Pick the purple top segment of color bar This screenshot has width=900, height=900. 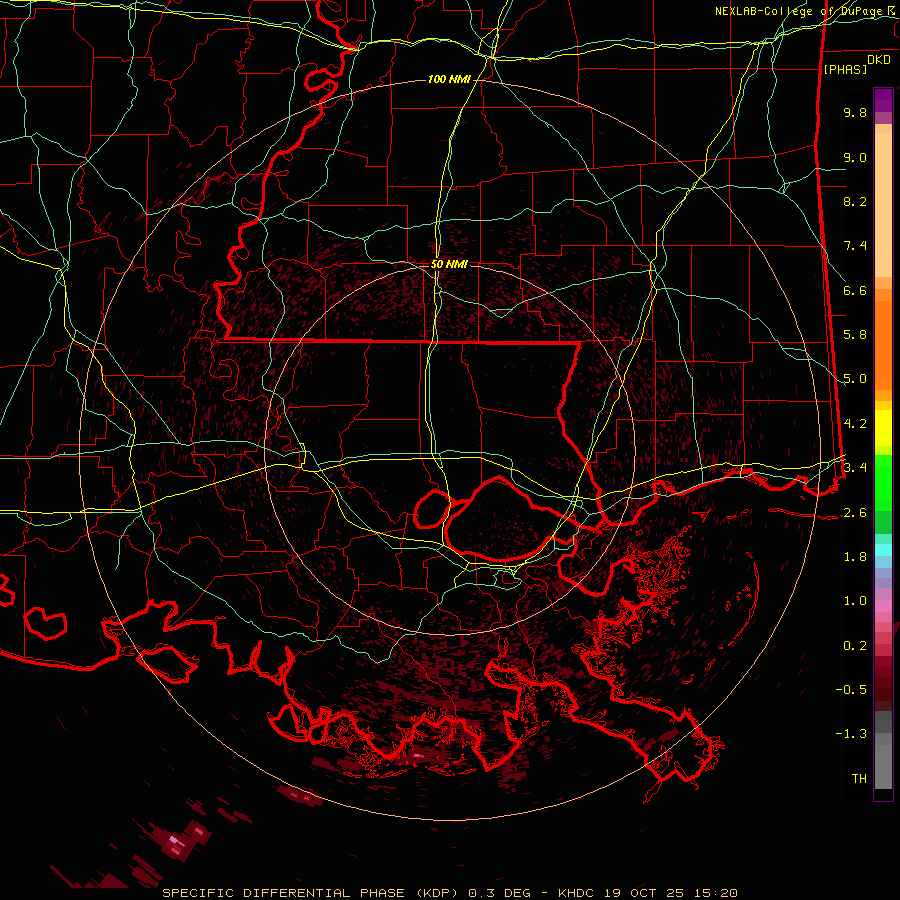(x=883, y=100)
